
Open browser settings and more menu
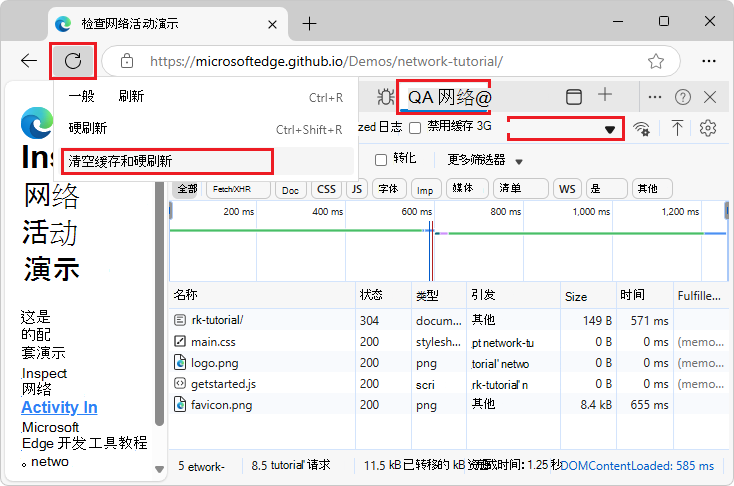pyautogui.click(x=709, y=61)
